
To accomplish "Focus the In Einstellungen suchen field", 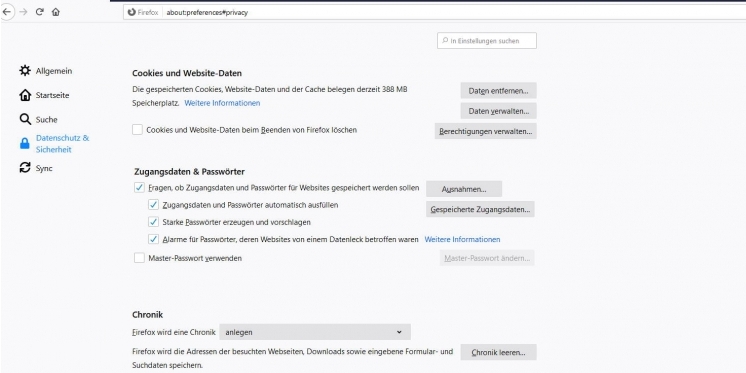I will [x=487, y=40].
